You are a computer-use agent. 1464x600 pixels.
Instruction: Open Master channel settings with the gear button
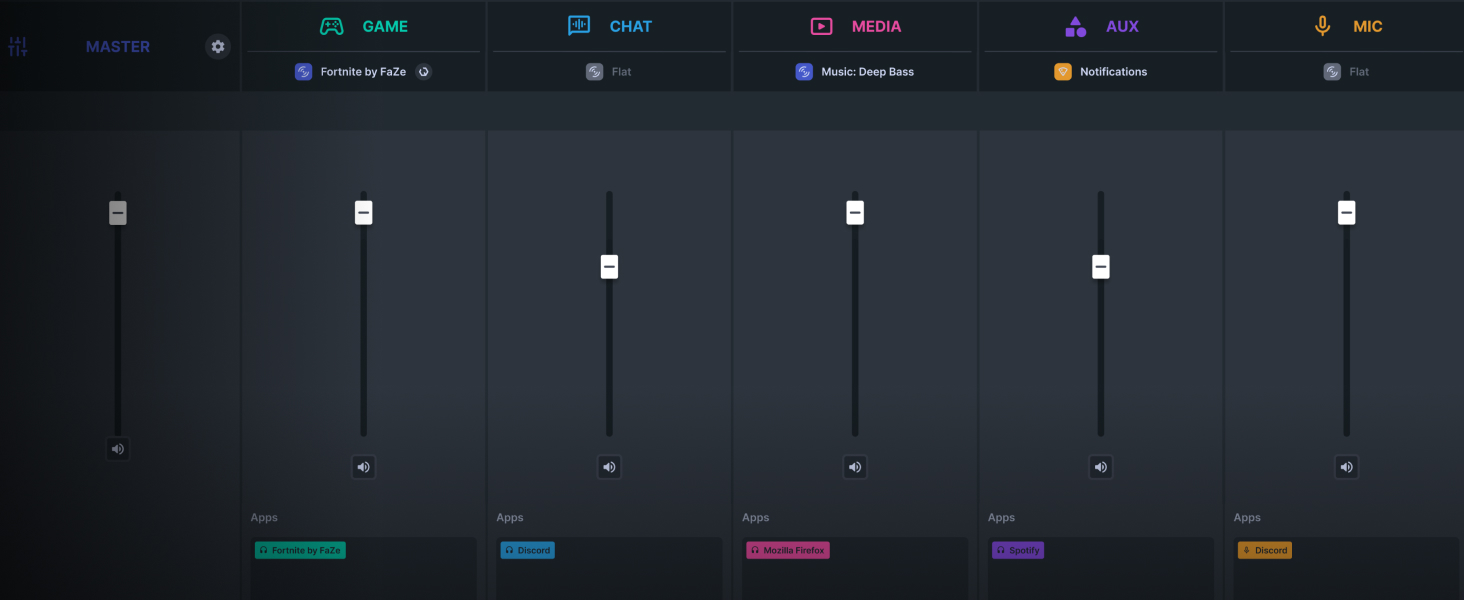[x=217, y=46]
